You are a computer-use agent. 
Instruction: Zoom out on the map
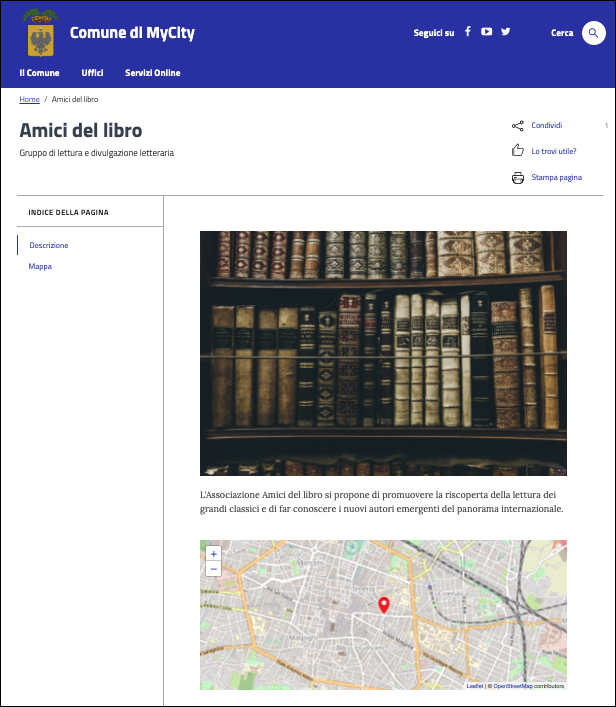(213, 569)
